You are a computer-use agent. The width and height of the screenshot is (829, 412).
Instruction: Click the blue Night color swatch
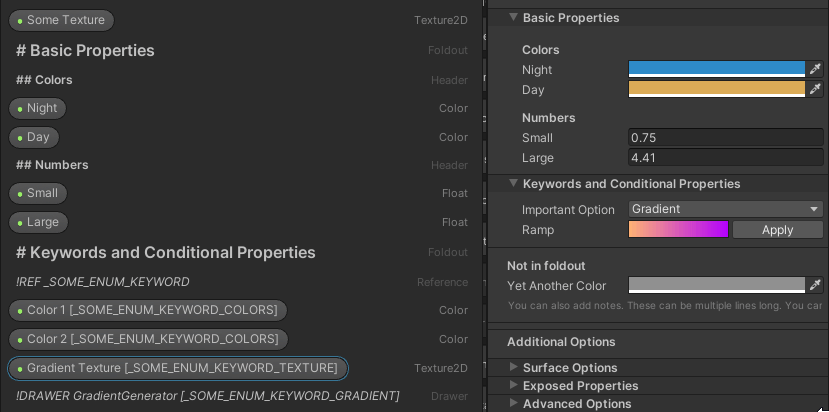click(x=716, y=69)
